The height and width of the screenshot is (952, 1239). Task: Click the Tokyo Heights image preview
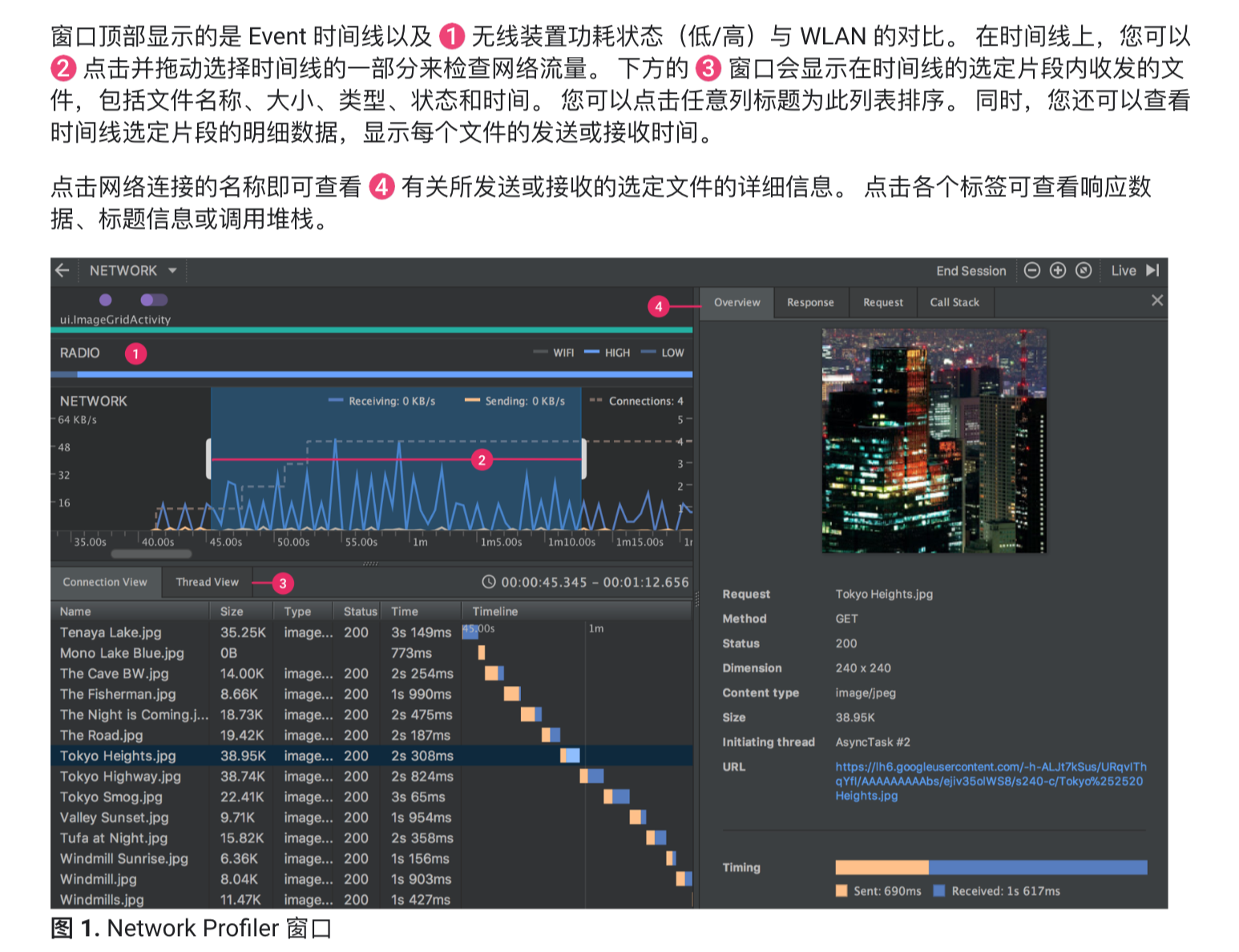click(x=934, y=441)
